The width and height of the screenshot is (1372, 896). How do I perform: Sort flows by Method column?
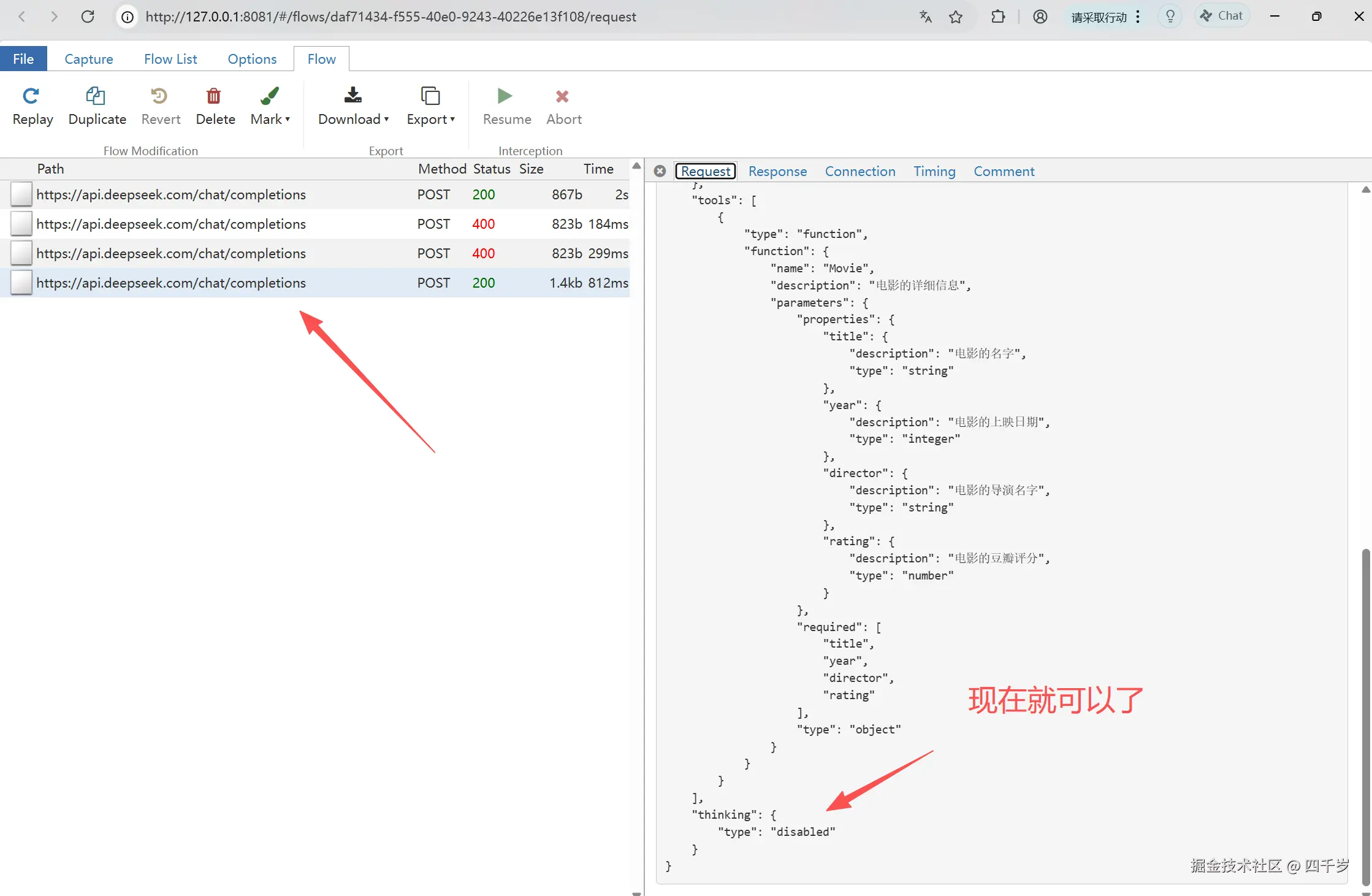pos(442,169)
